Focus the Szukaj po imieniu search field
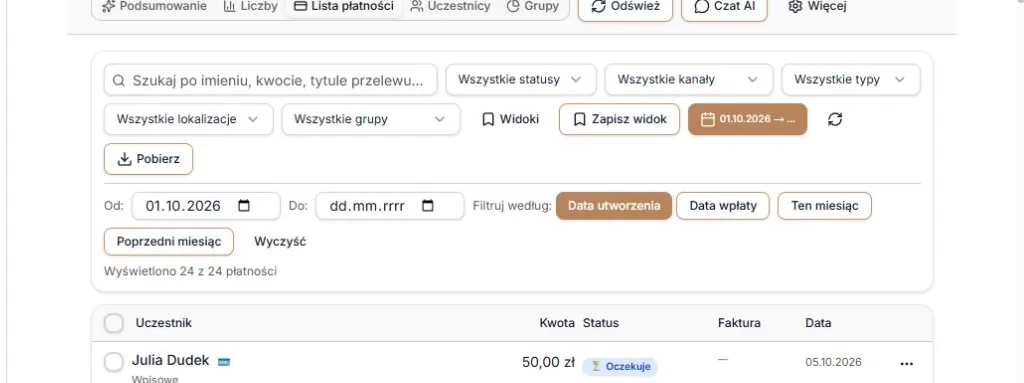Image resolution: width=1024 pixels, height=383 pixels. tap(270, 80)
